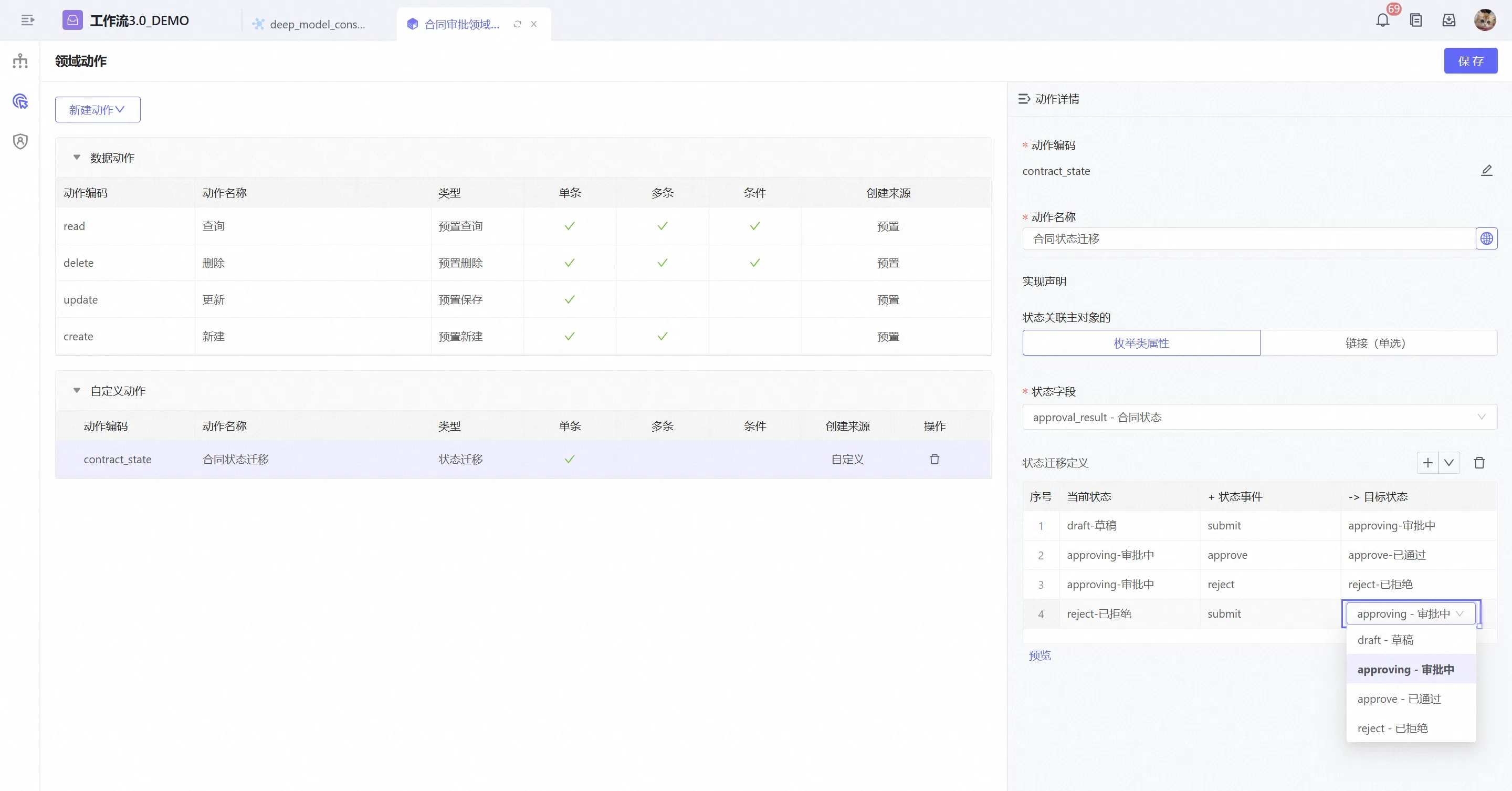The height and width of the screenshot is (791, 1512).
Task: Click the 工作流3.0_DEMO app logo
Action: (x=73, y=20)
